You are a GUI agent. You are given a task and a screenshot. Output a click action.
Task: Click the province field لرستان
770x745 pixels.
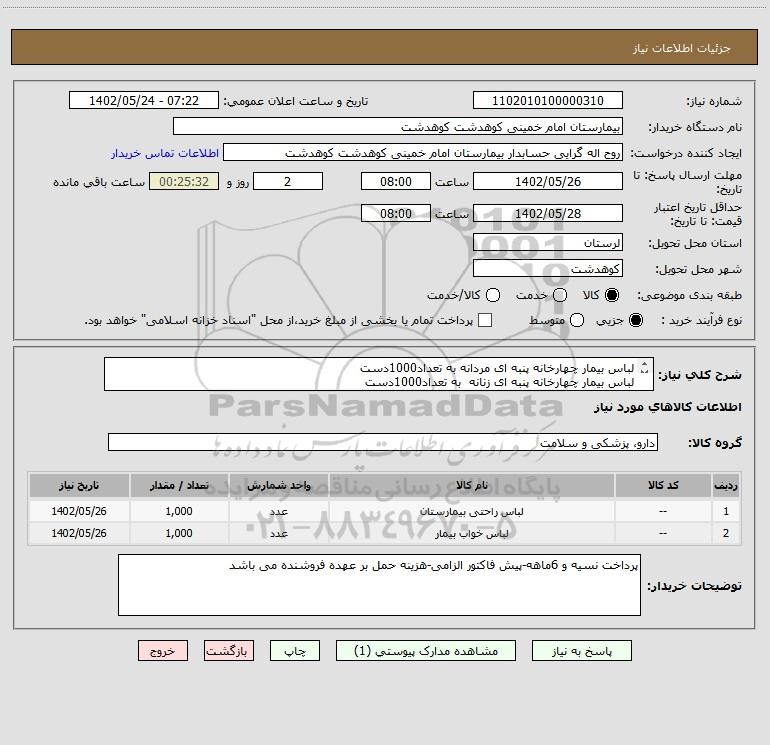(x=548, y=243)
